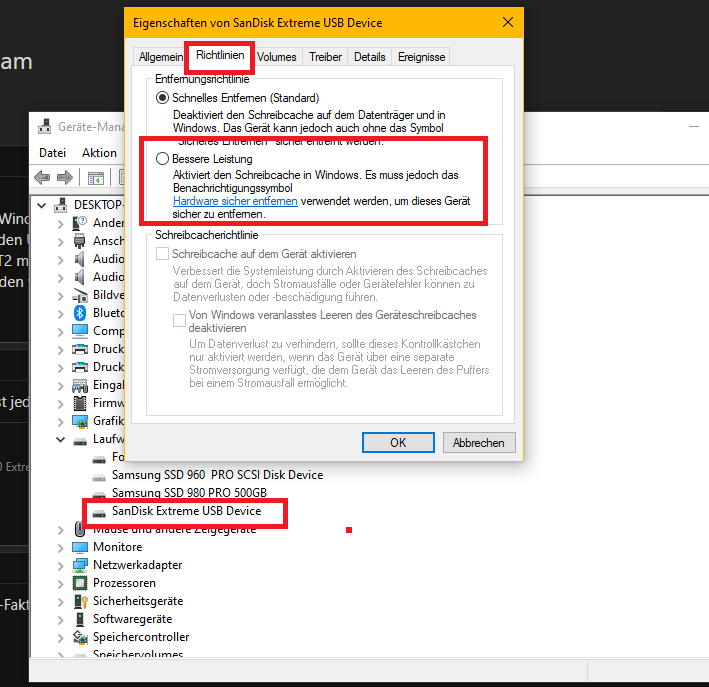709x687 pixels.
Task: Click the first Audio speaker icon
Action: (80, 259)
